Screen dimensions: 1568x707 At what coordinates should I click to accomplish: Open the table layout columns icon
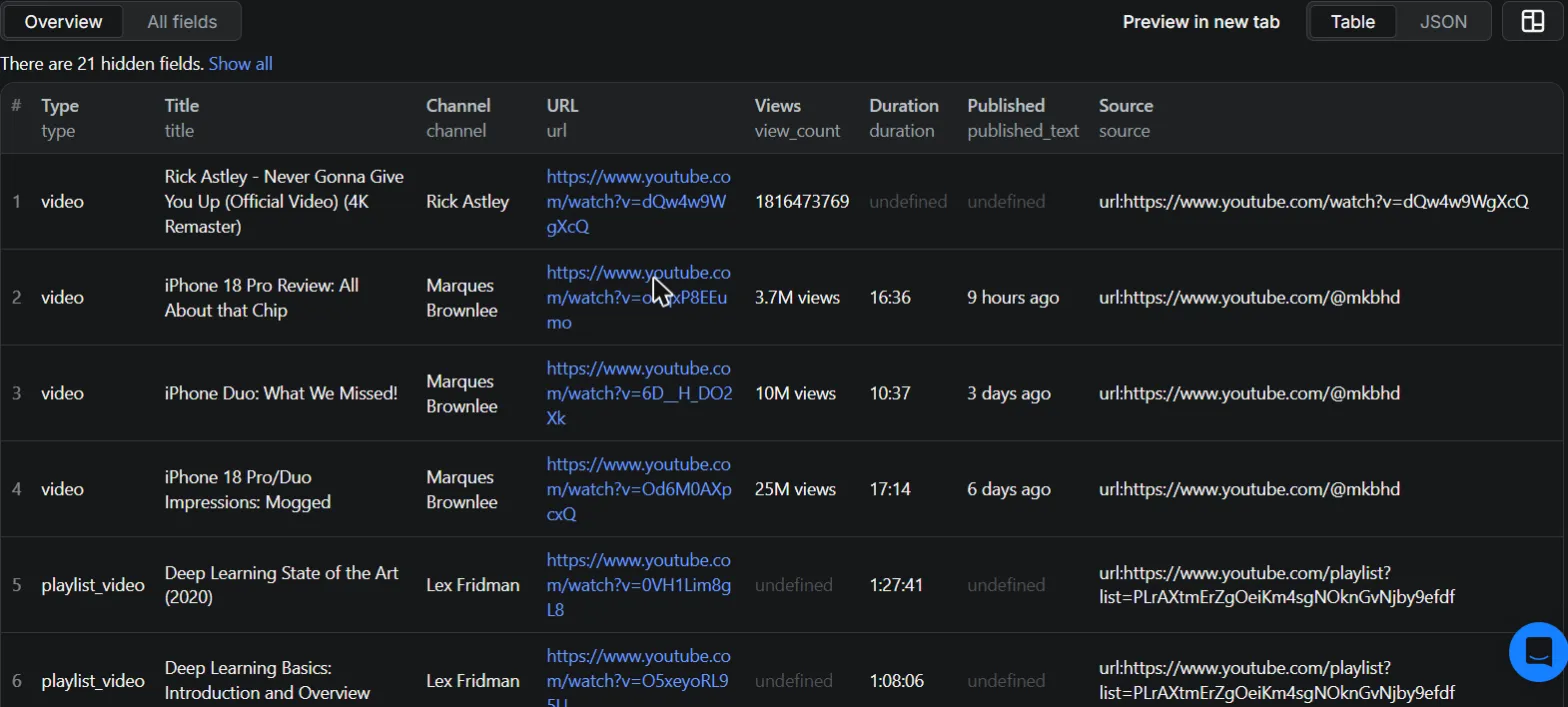pyautogui.click(x=1533, y=21)
